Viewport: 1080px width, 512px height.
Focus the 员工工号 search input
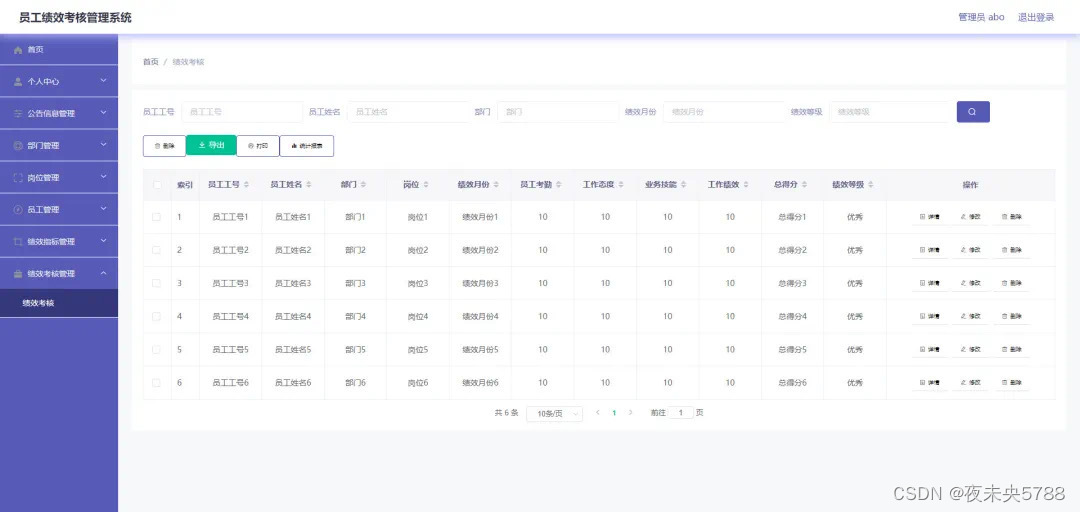(x=242, y=112)
